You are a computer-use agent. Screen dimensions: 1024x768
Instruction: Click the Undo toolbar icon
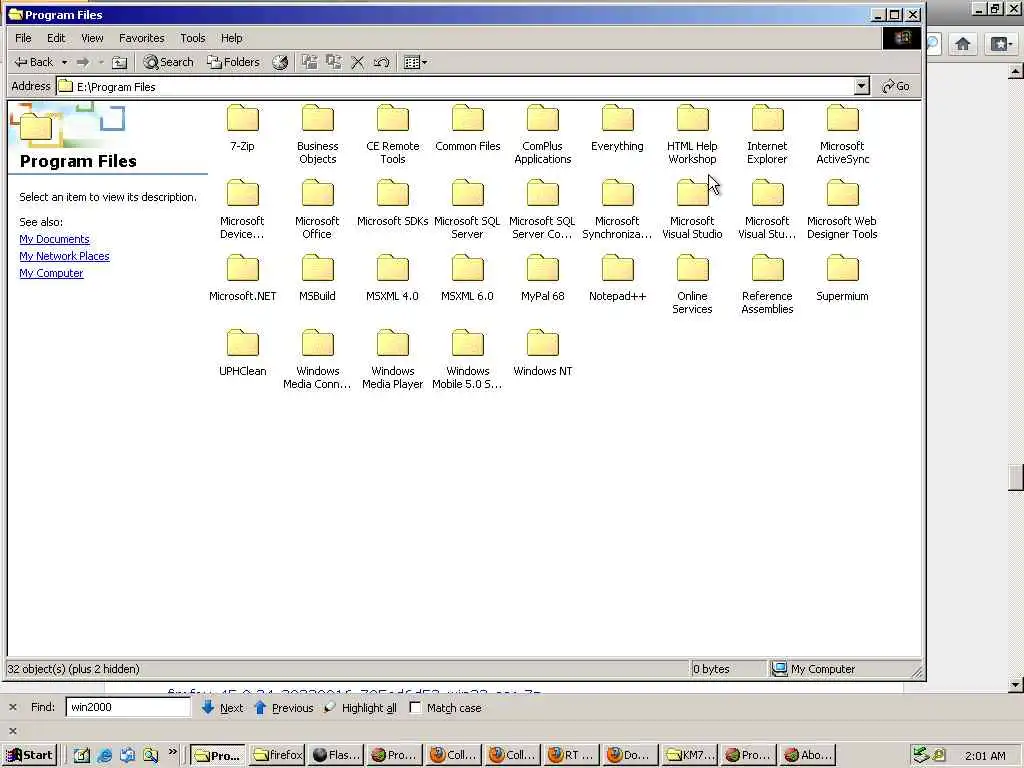tap(382, 63)
